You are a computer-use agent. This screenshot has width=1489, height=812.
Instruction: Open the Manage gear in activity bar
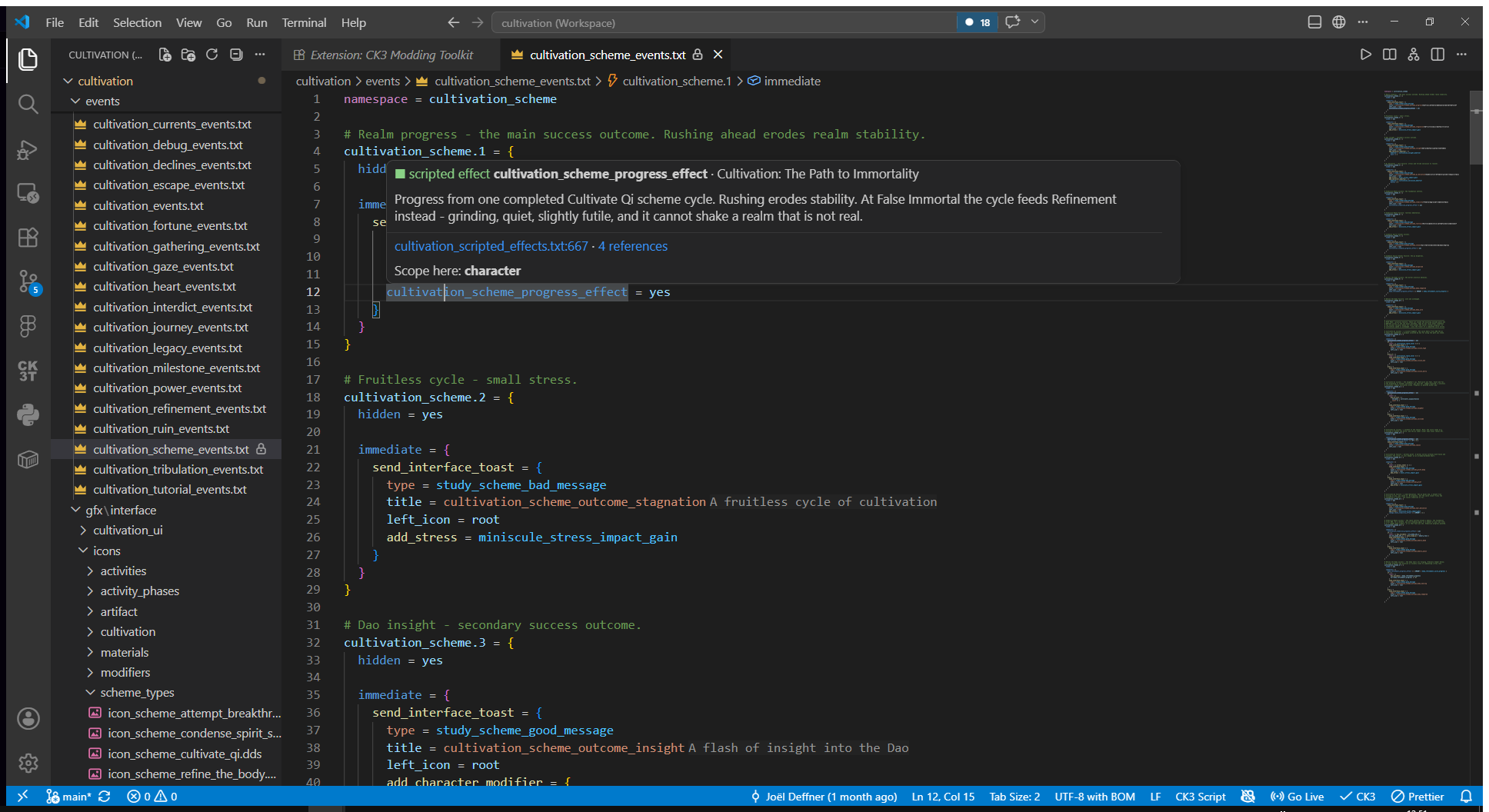point(28,763)
